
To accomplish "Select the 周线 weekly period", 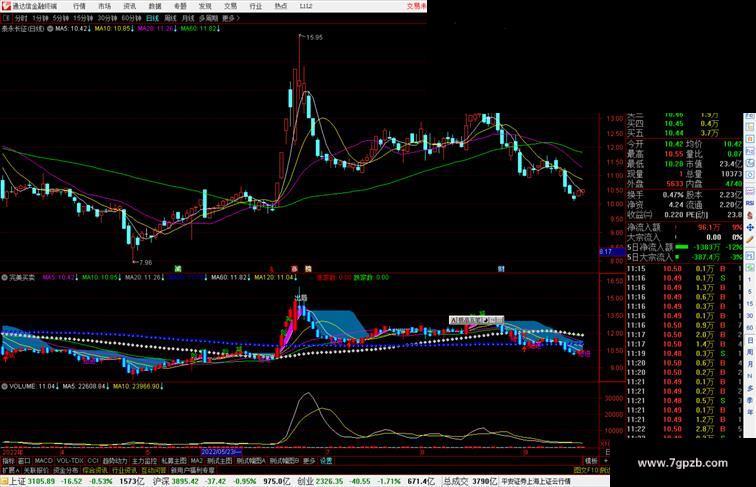I will coord(170,18).
